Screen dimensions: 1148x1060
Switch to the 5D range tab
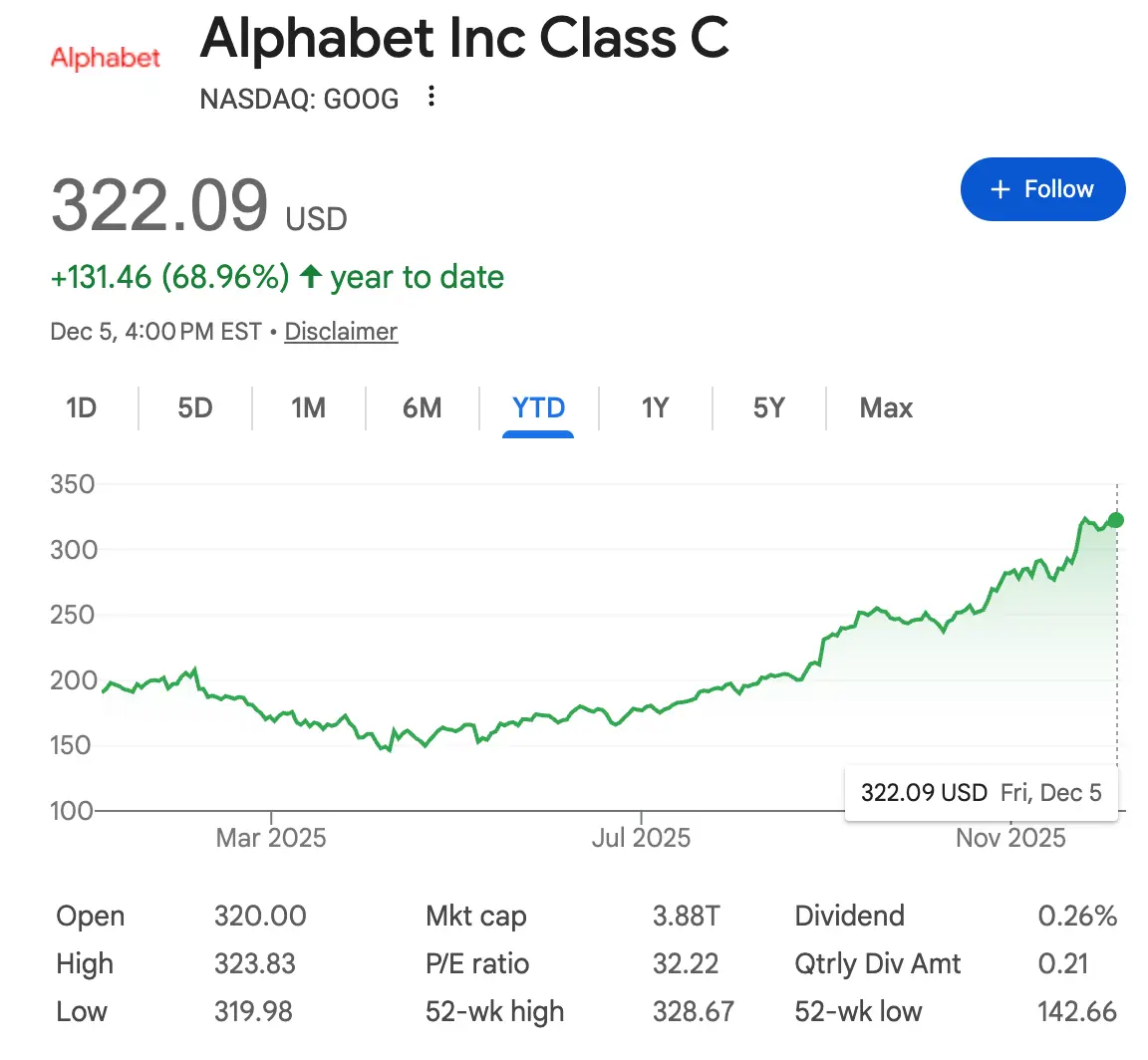pyautogui.click(x=195, y=408)
